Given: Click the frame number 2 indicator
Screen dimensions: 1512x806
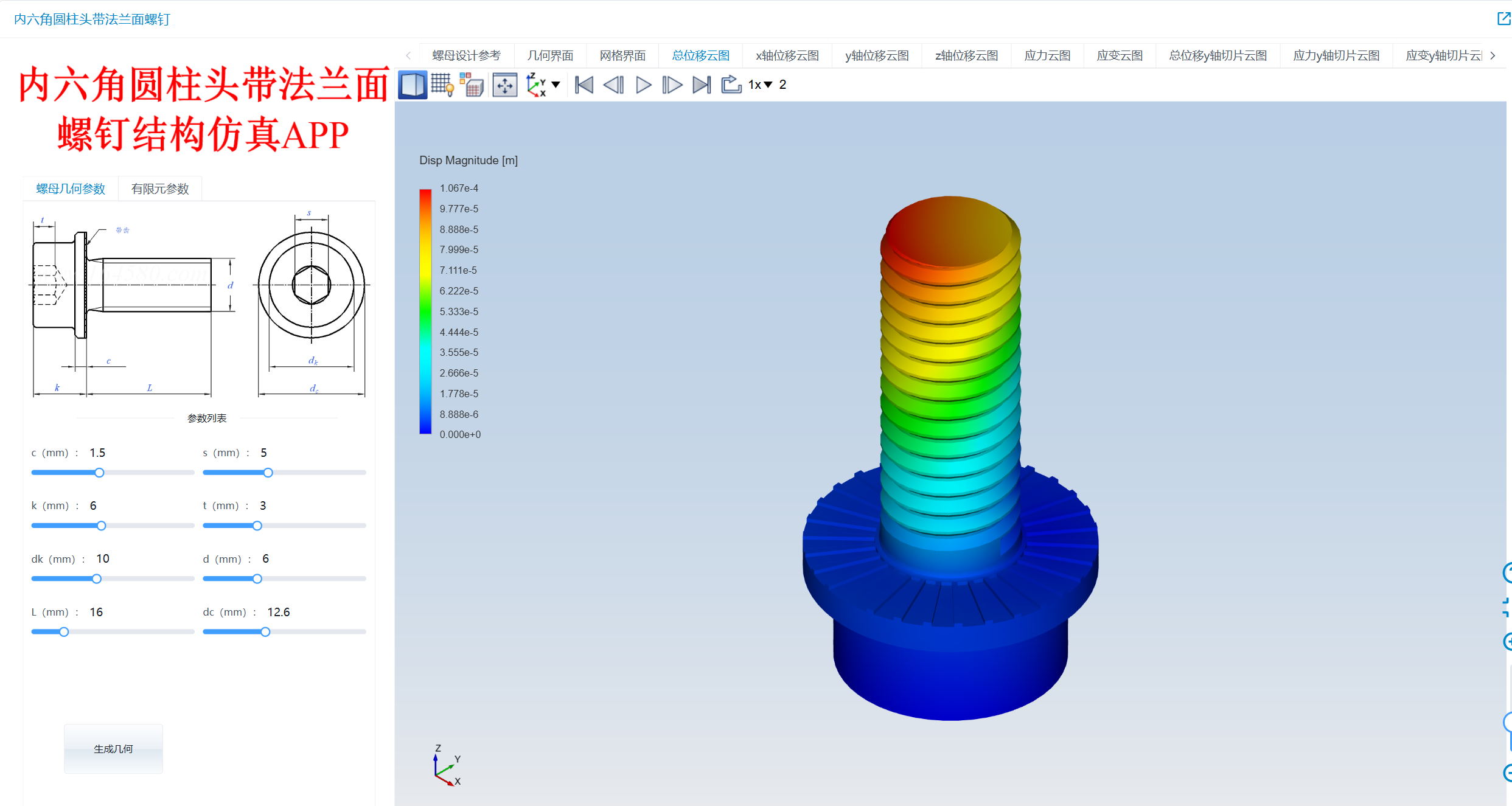Looking at the screenshot, I should (782, 85).
